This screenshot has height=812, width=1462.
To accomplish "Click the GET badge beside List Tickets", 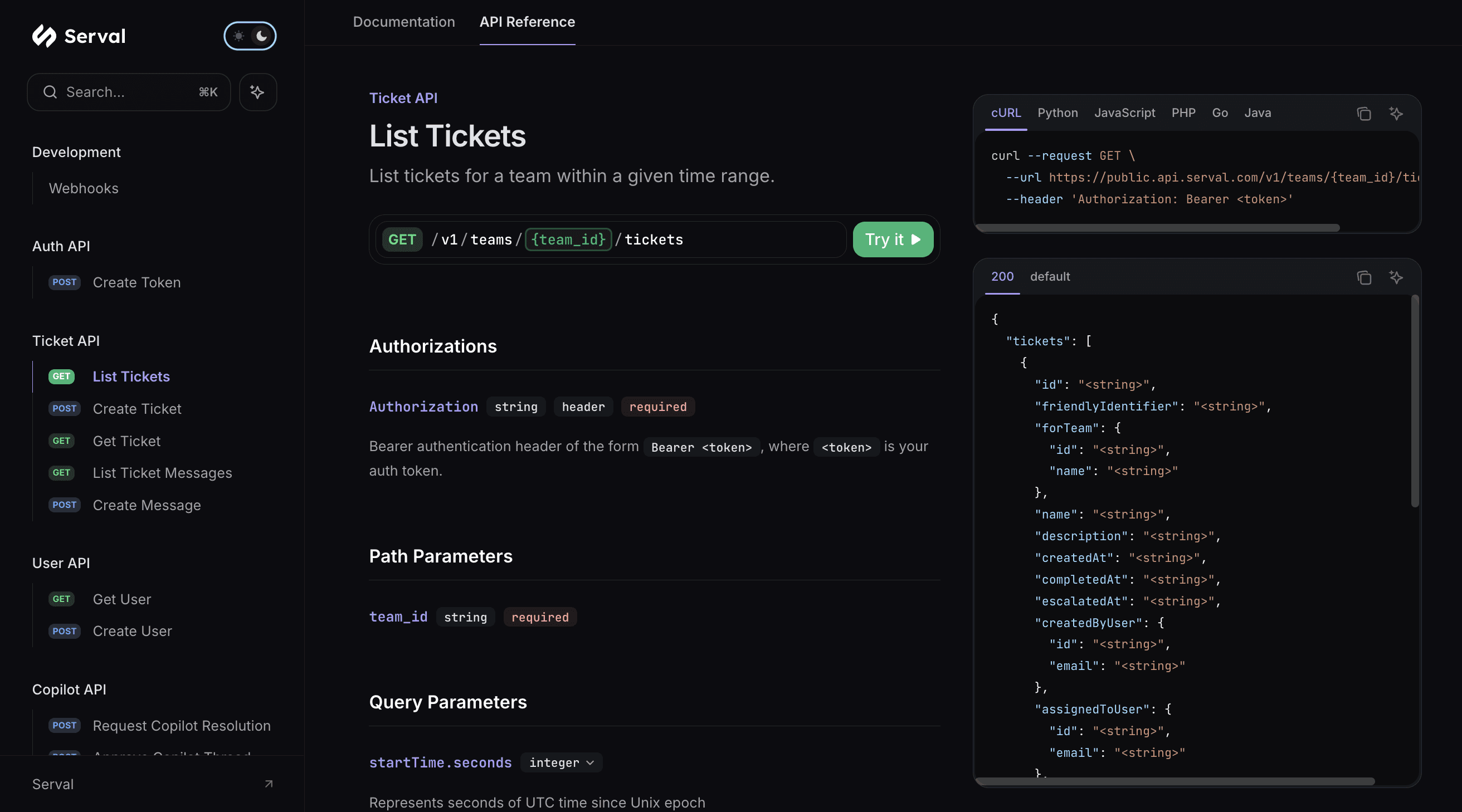I will coord(61,377).
